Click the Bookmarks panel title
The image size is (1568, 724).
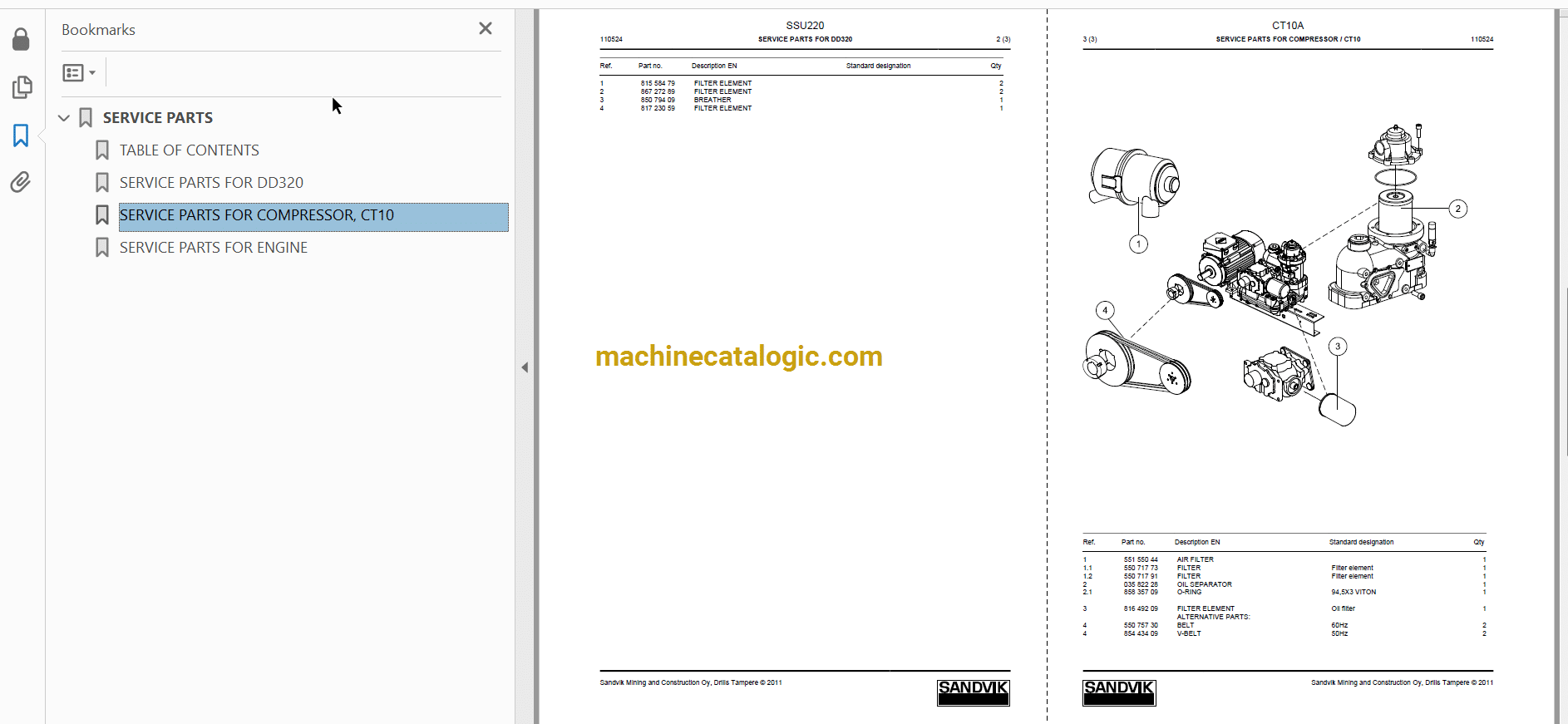click(x=98, y=30)
